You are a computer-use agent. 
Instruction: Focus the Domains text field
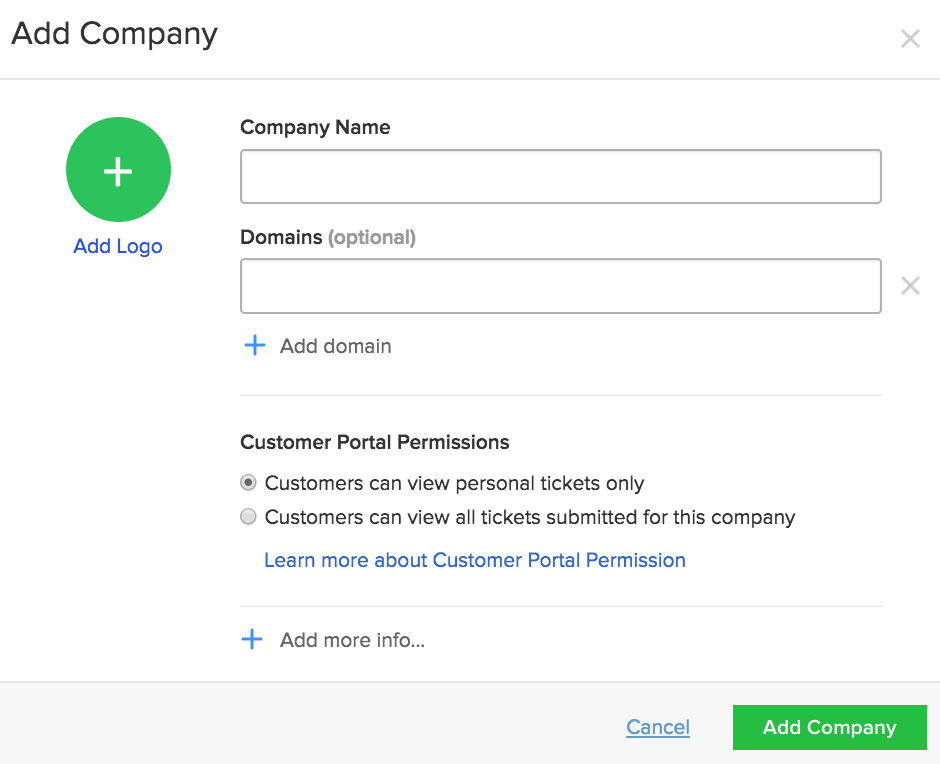(561, 286)
